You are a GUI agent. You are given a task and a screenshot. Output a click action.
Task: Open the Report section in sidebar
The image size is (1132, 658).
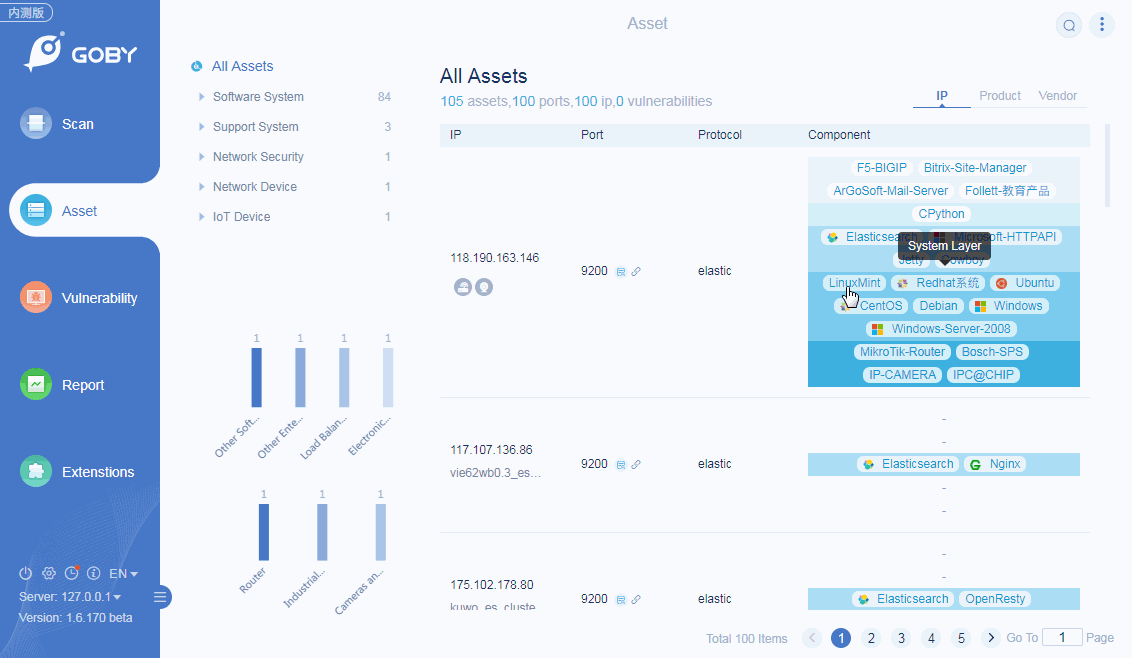point(64,384)
